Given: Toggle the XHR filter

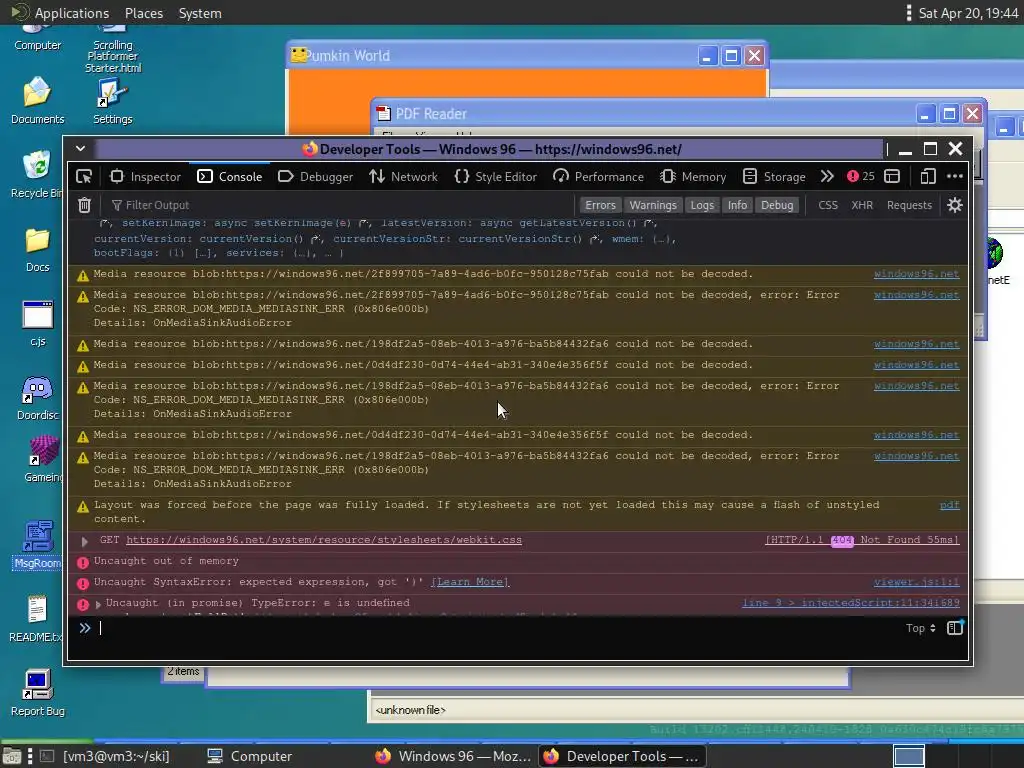Looking at the screenshot, I should (862, 205).
